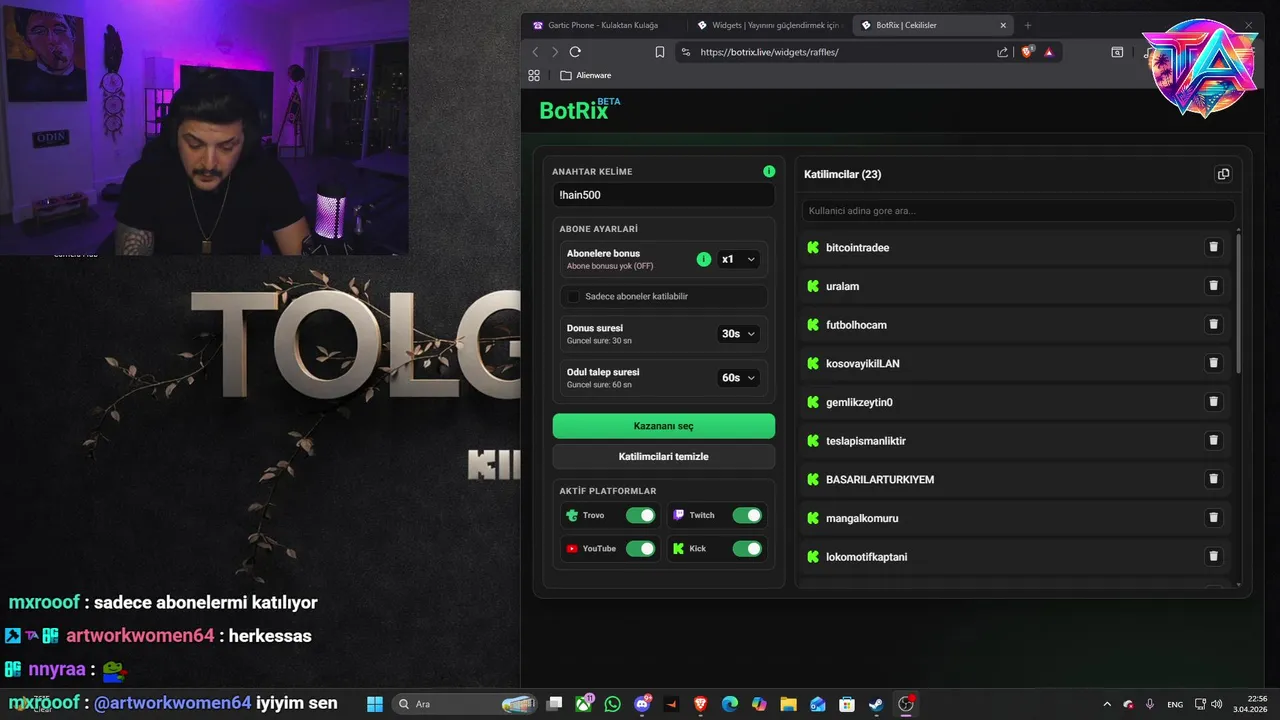Turn off the Kick platform switch
The height and width of the screenshot is (720, 1280).
tap(747, 548)
